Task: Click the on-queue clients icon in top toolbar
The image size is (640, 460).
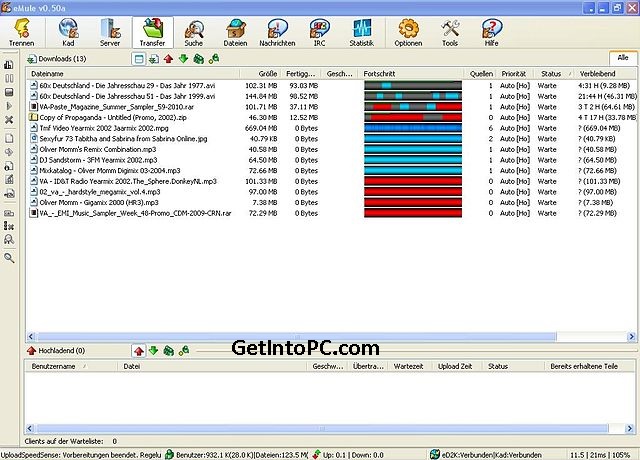Action: (198, 59)
